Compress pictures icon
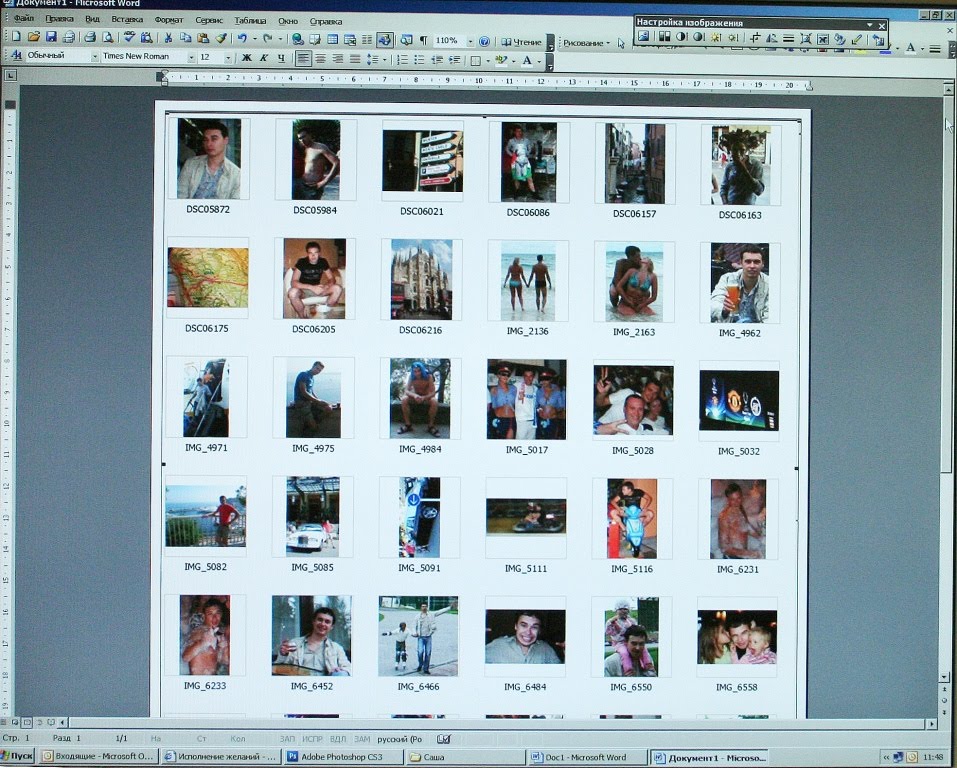This screenshot has width=957, height=768. (x=806, y=39)
